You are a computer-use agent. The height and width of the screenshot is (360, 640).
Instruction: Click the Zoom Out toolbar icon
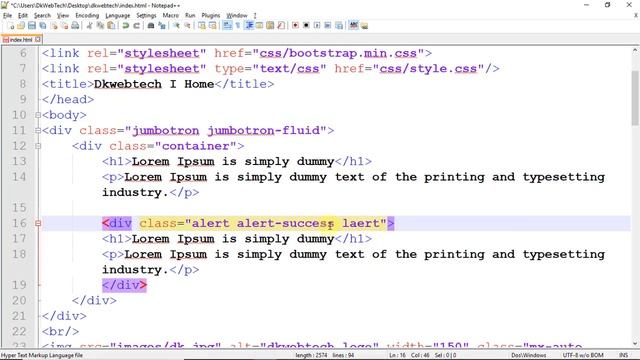187,26
